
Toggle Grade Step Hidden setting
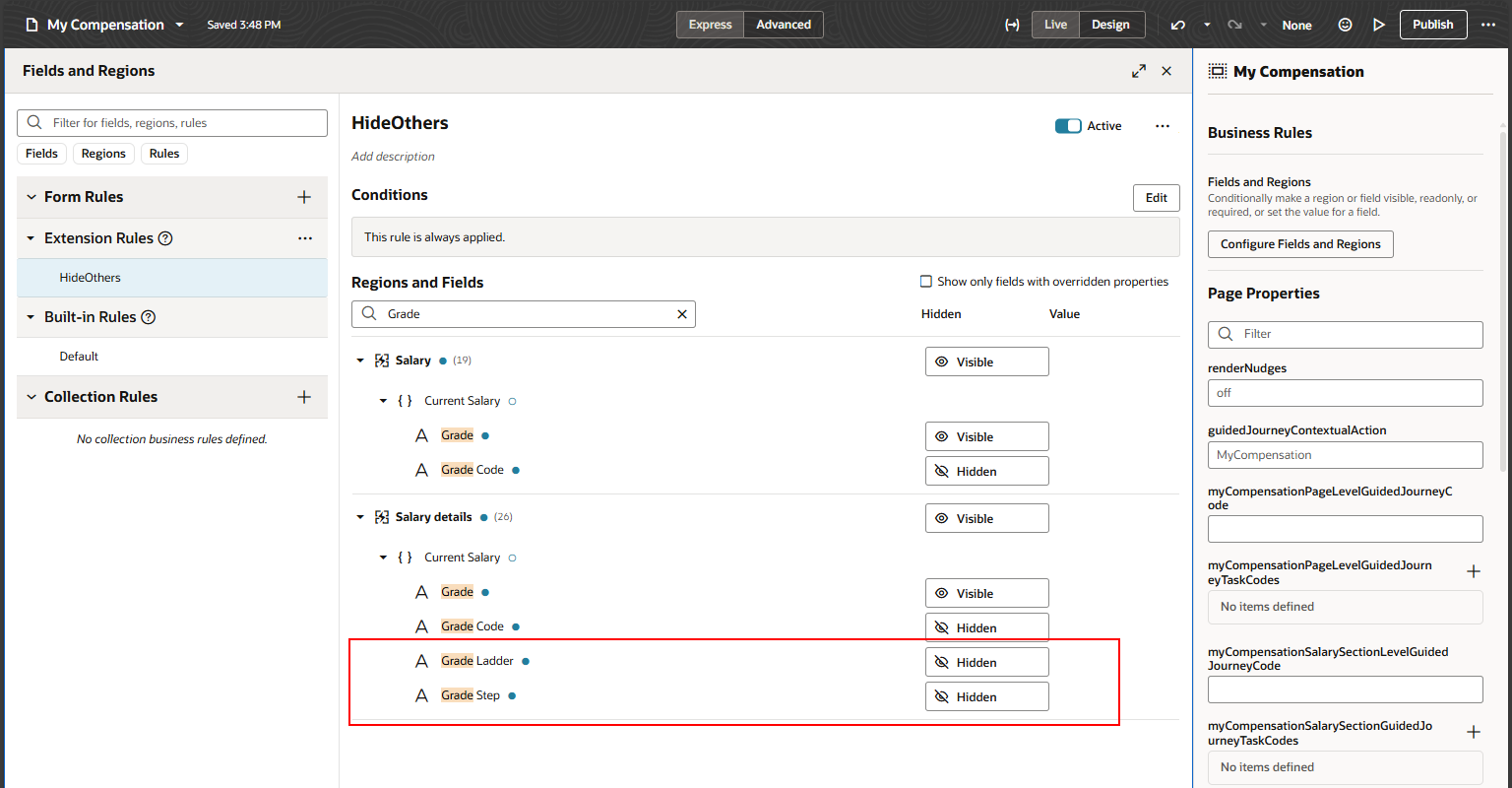pos(986,696)
